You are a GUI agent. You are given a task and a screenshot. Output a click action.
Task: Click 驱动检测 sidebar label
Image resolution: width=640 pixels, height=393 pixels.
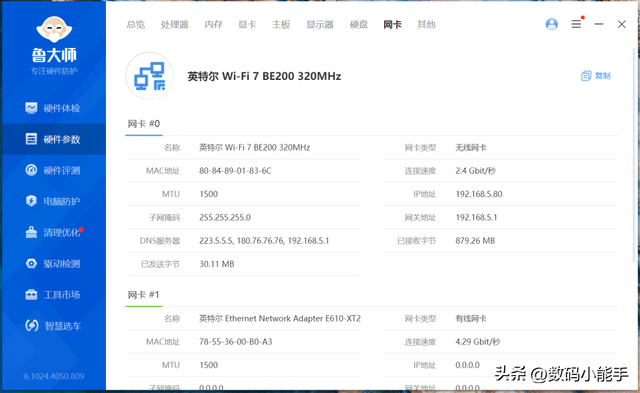pos(62,264)
